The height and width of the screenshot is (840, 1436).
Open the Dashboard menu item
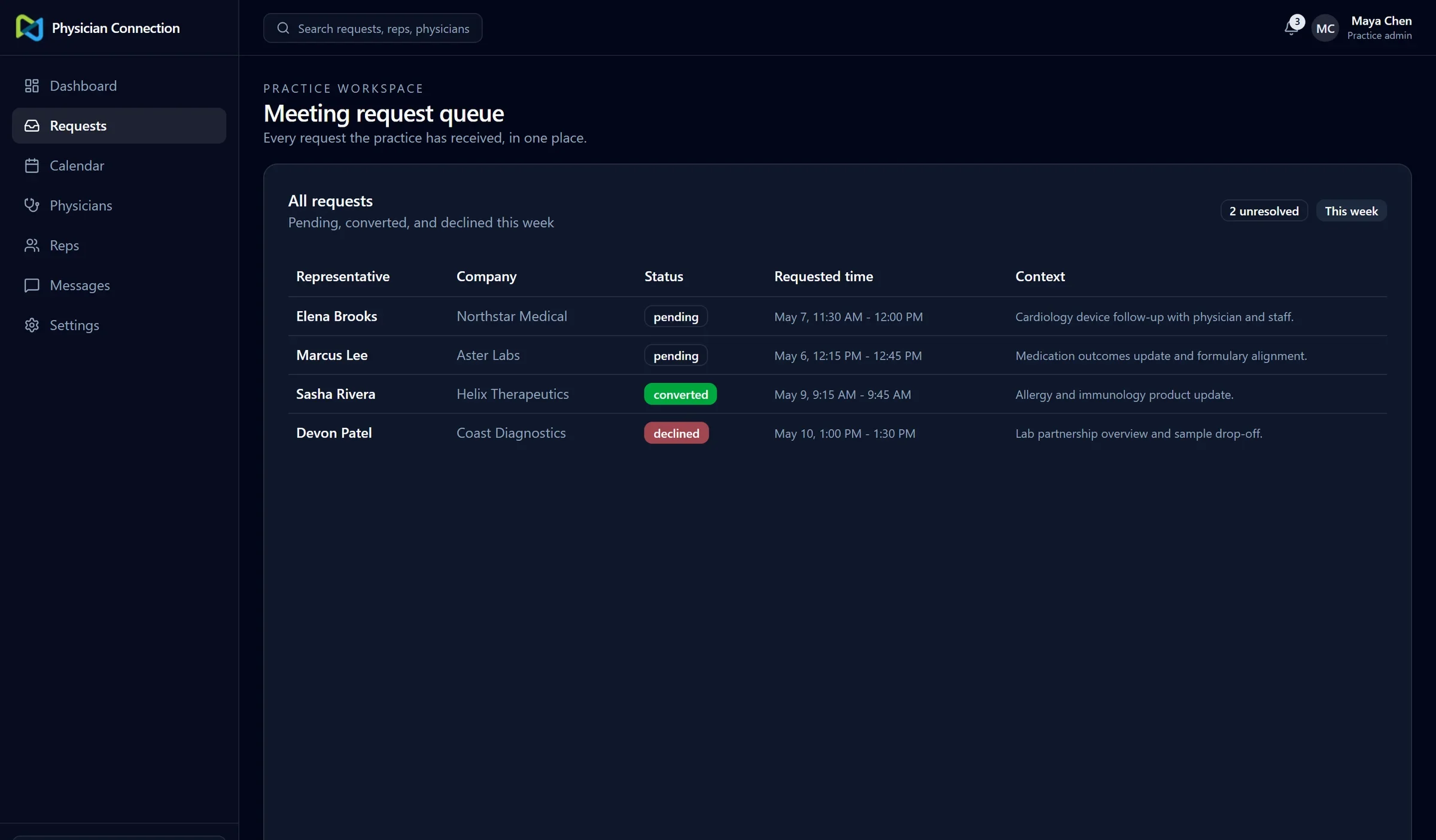(119, 86)
